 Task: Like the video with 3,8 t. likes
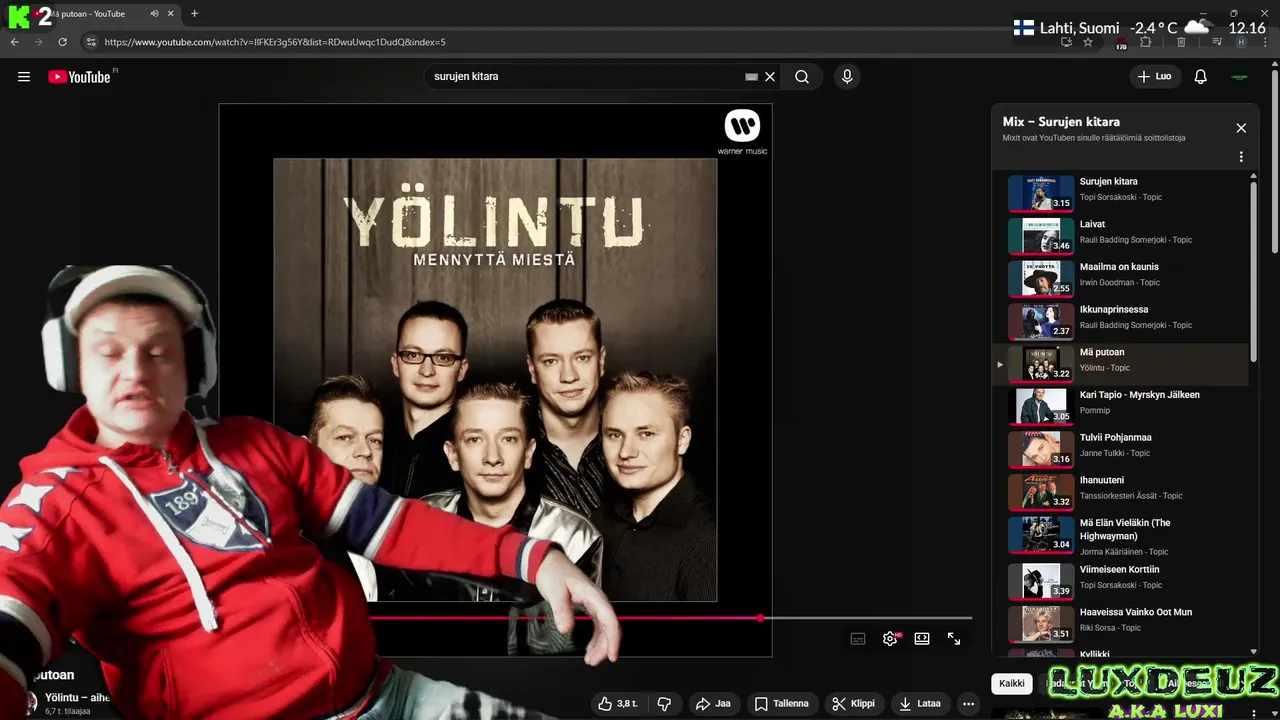point(618,704)
